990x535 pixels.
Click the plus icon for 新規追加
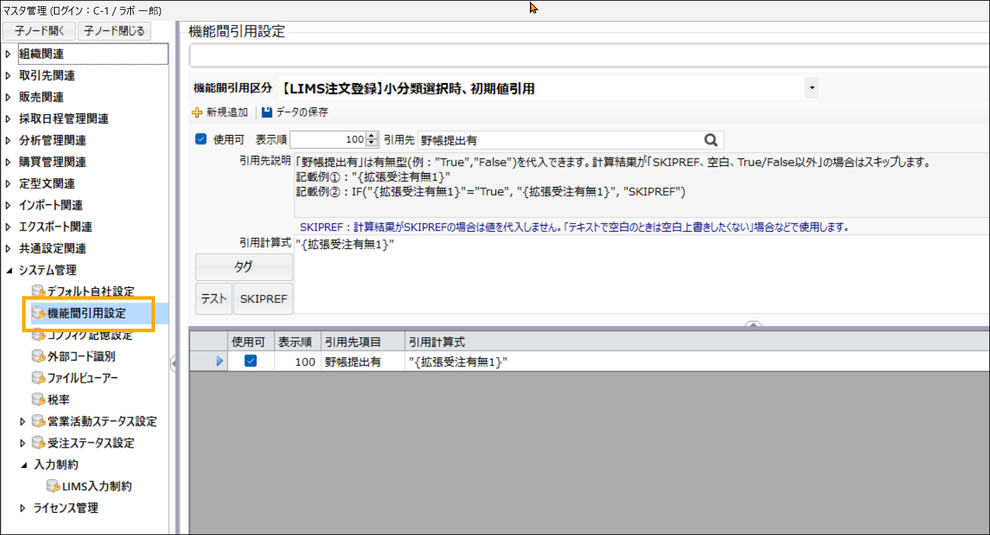[197, 112]
